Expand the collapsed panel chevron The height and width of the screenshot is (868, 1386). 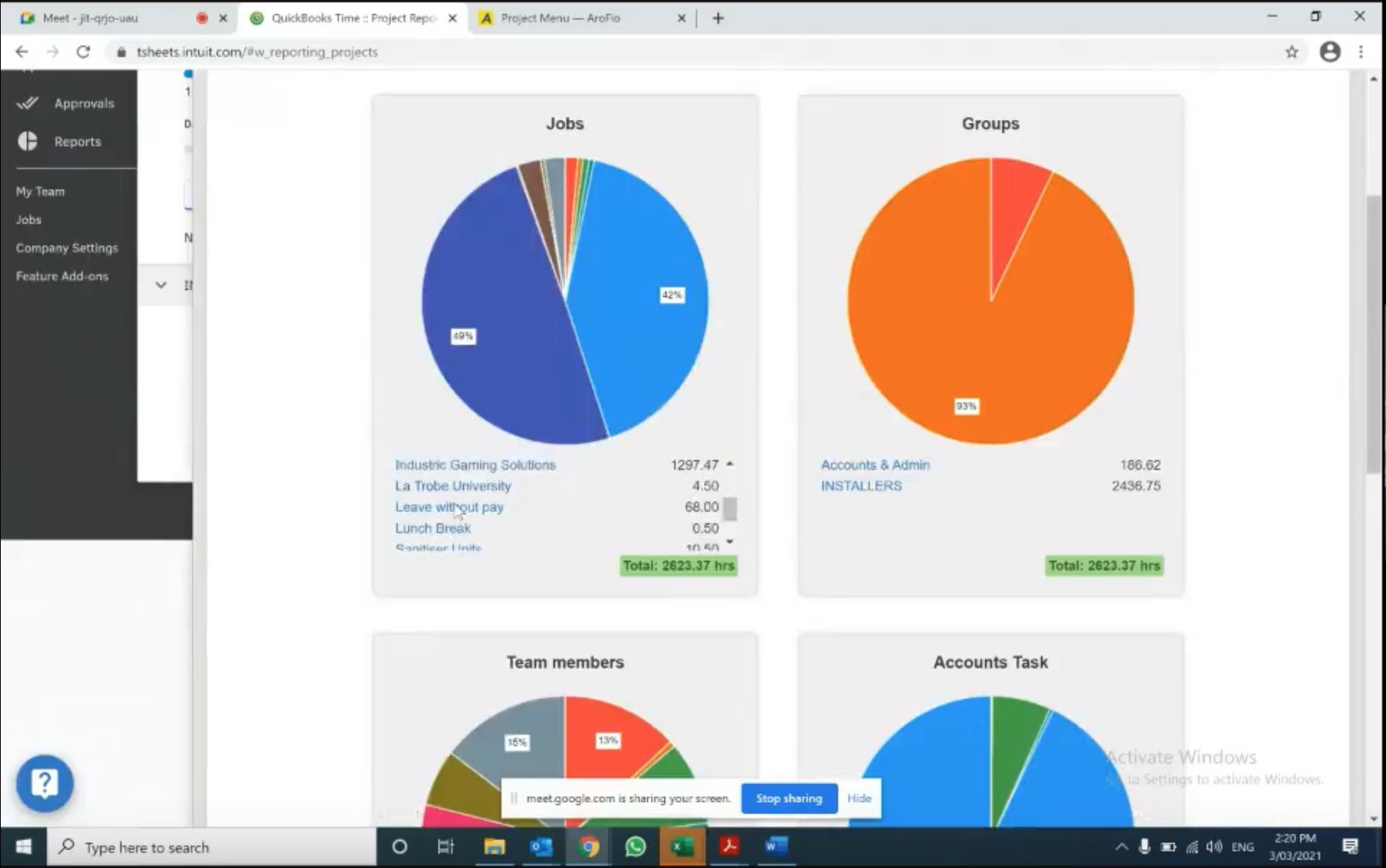pyautogui.click(x=161, y=285)
